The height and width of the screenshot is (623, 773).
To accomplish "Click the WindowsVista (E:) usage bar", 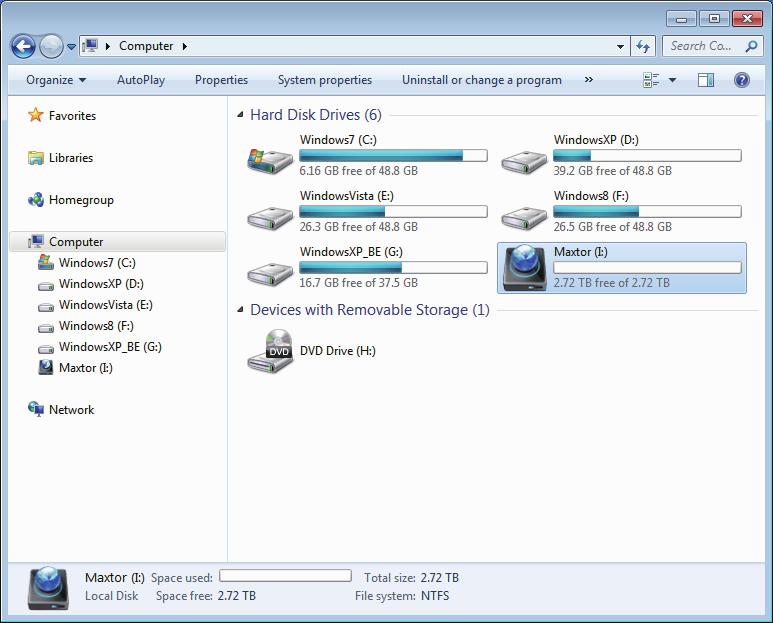I will click(x=393, y=212).
